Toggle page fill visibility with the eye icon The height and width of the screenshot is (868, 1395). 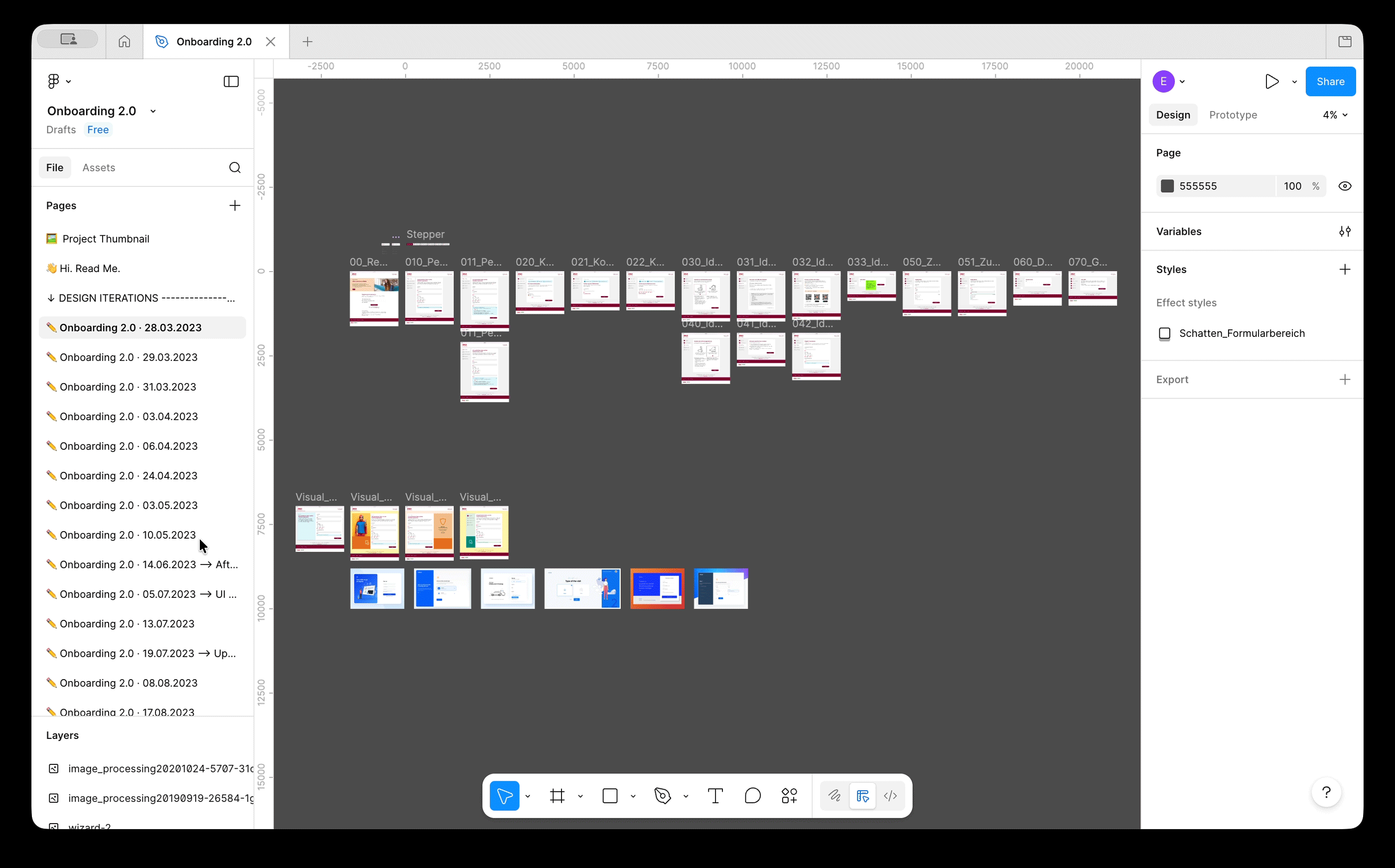click(1346, 185)
